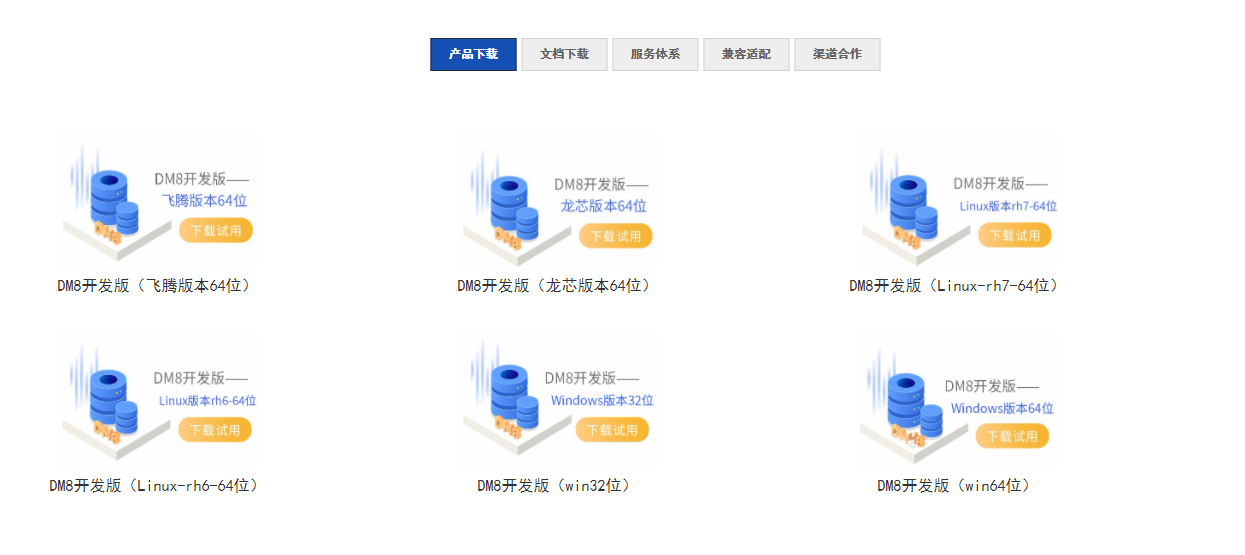Open link DM8开发版（win64位）

[954, 485]
